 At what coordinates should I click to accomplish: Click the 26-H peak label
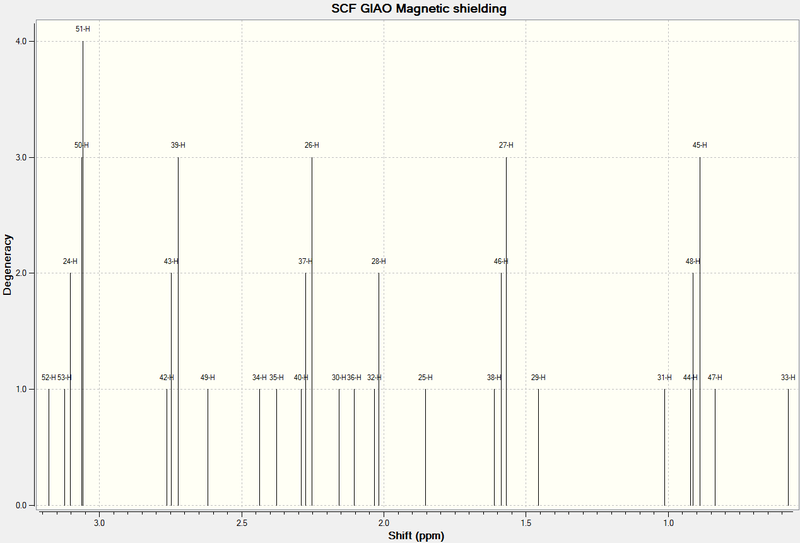tap(312, 145)
